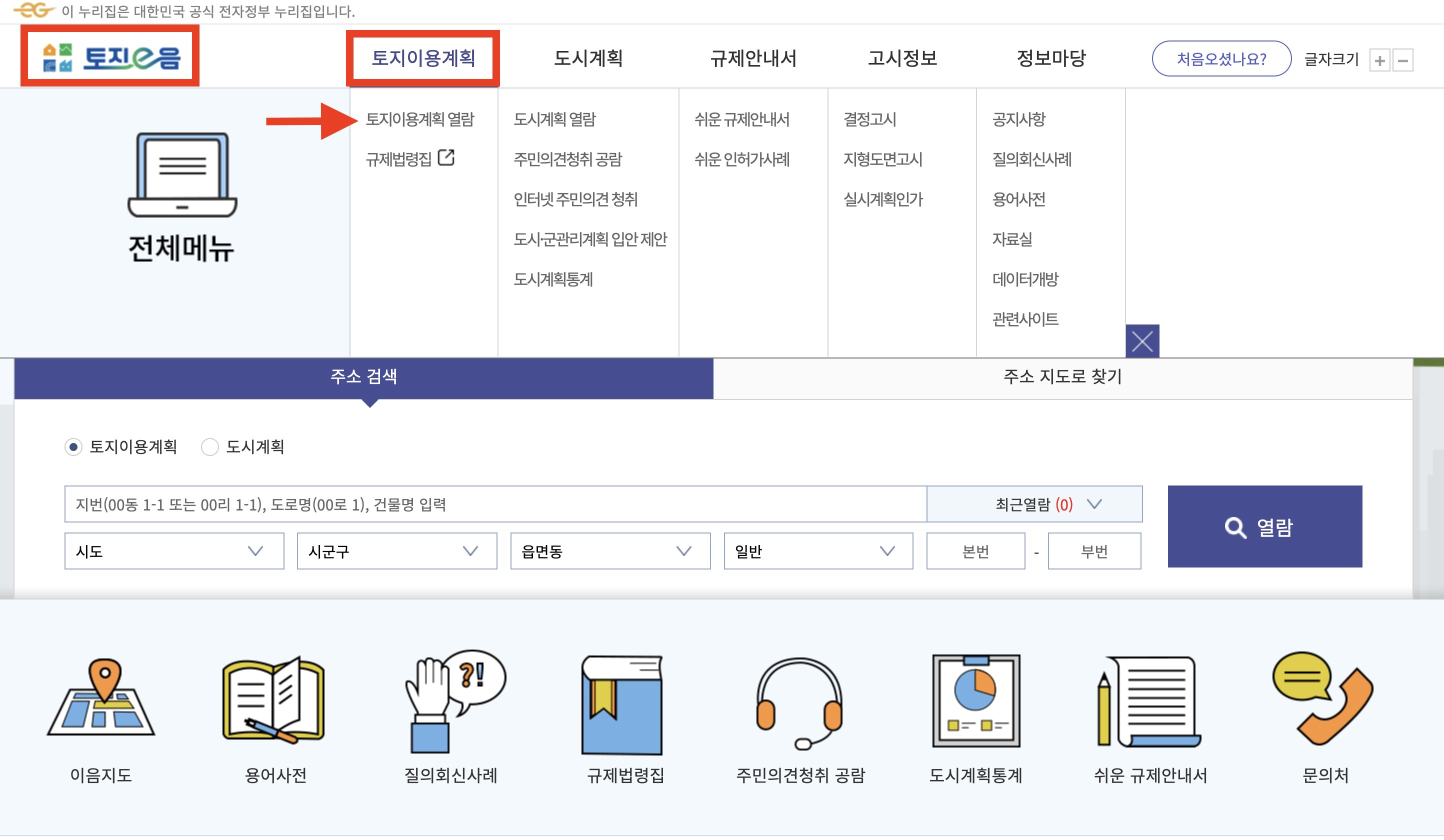
Task: Click the 처음오셨나요? button
Action: coord(1221,58)
